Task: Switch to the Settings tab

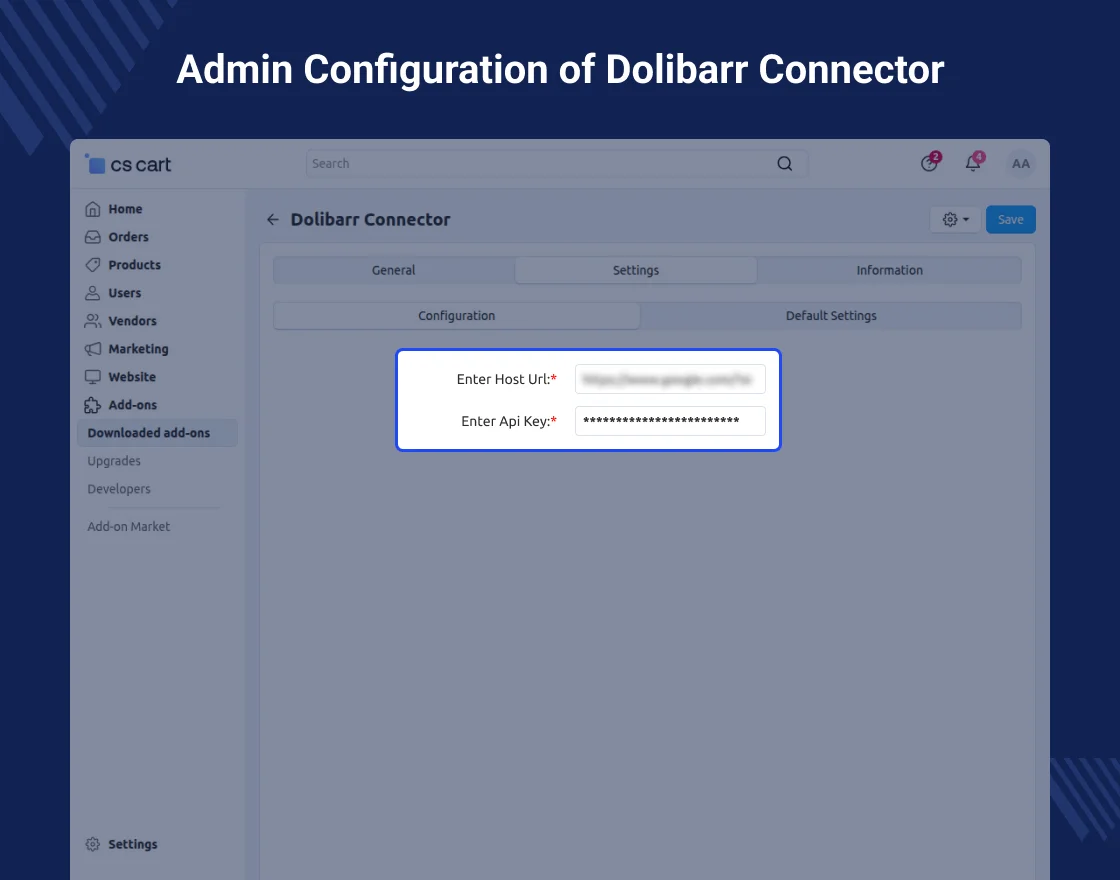Action: pyautogui.click(x=636, y=270)
